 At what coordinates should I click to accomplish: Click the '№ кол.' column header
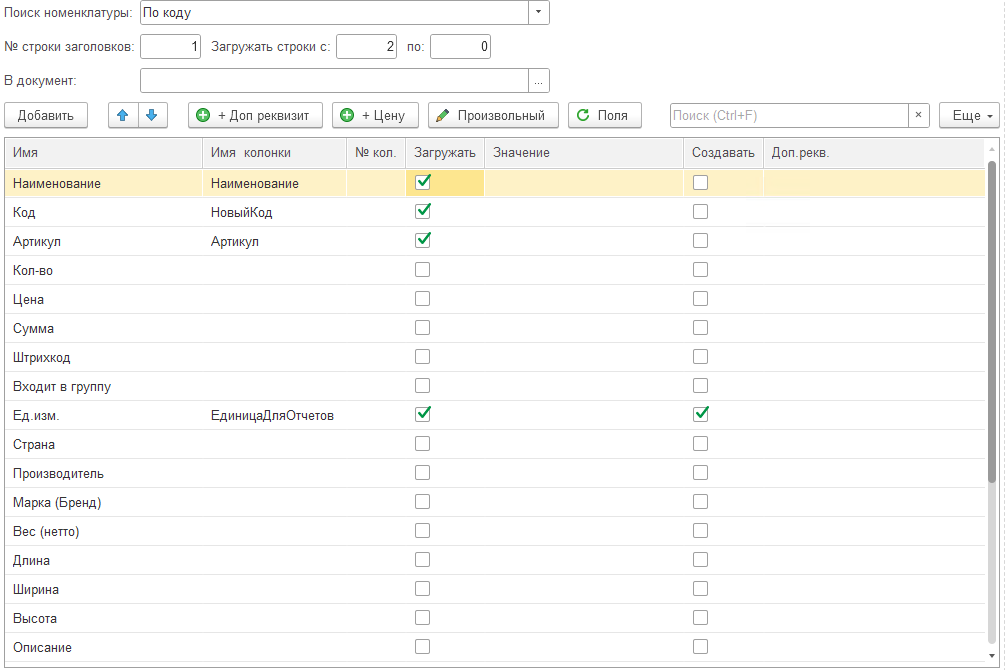(x=376, y=153)
